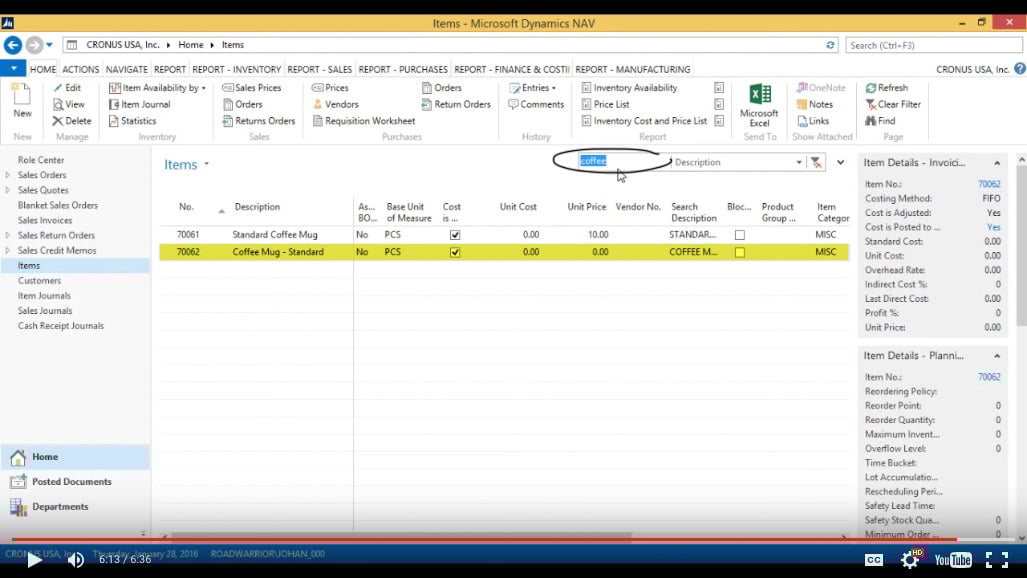The height and width of the screenshot is (578, 1027).
Task: Expand the filter pane chevron
Action: point(840,163)
